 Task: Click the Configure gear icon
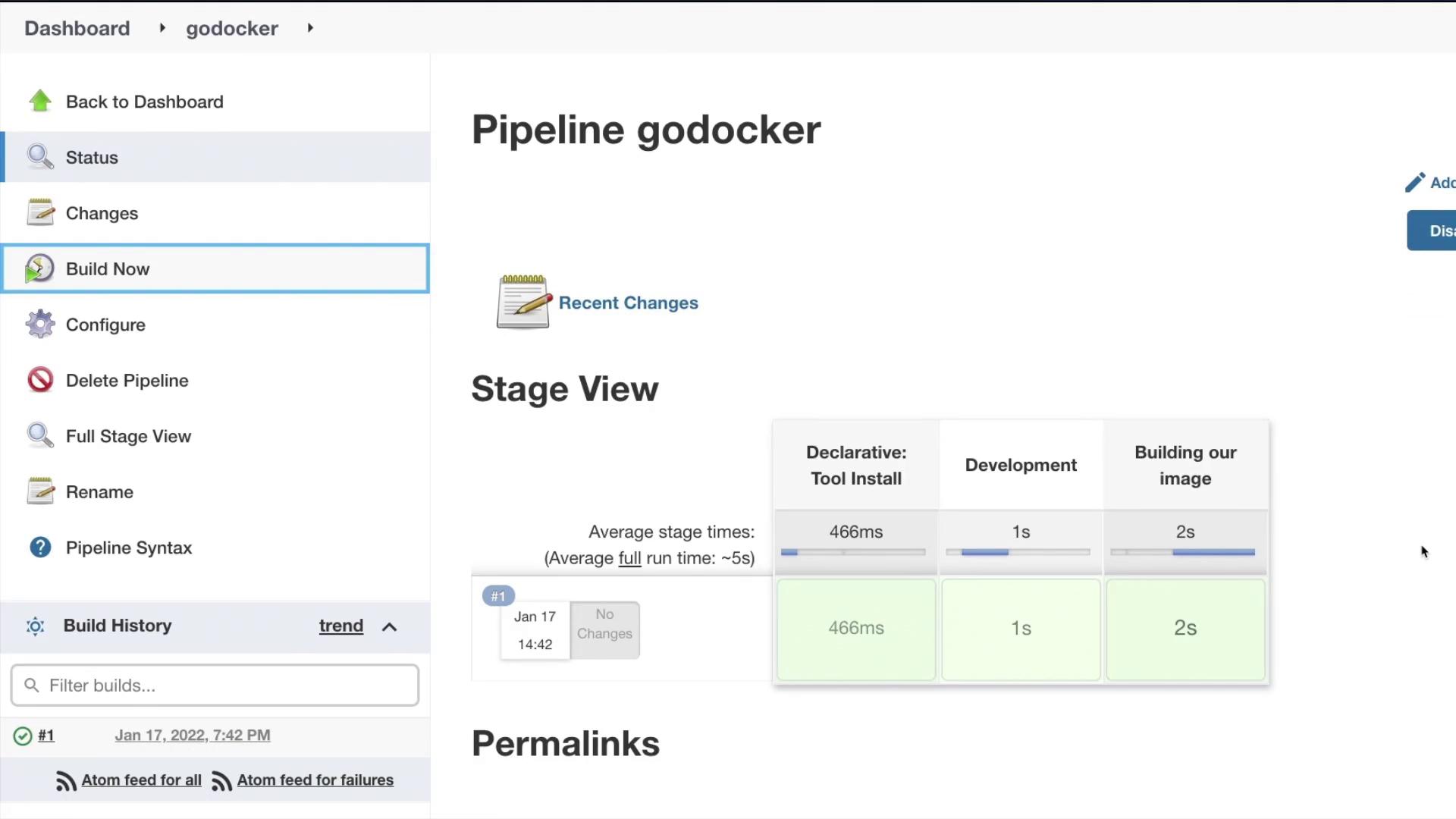pyautogui.click(x=40, y=325)
